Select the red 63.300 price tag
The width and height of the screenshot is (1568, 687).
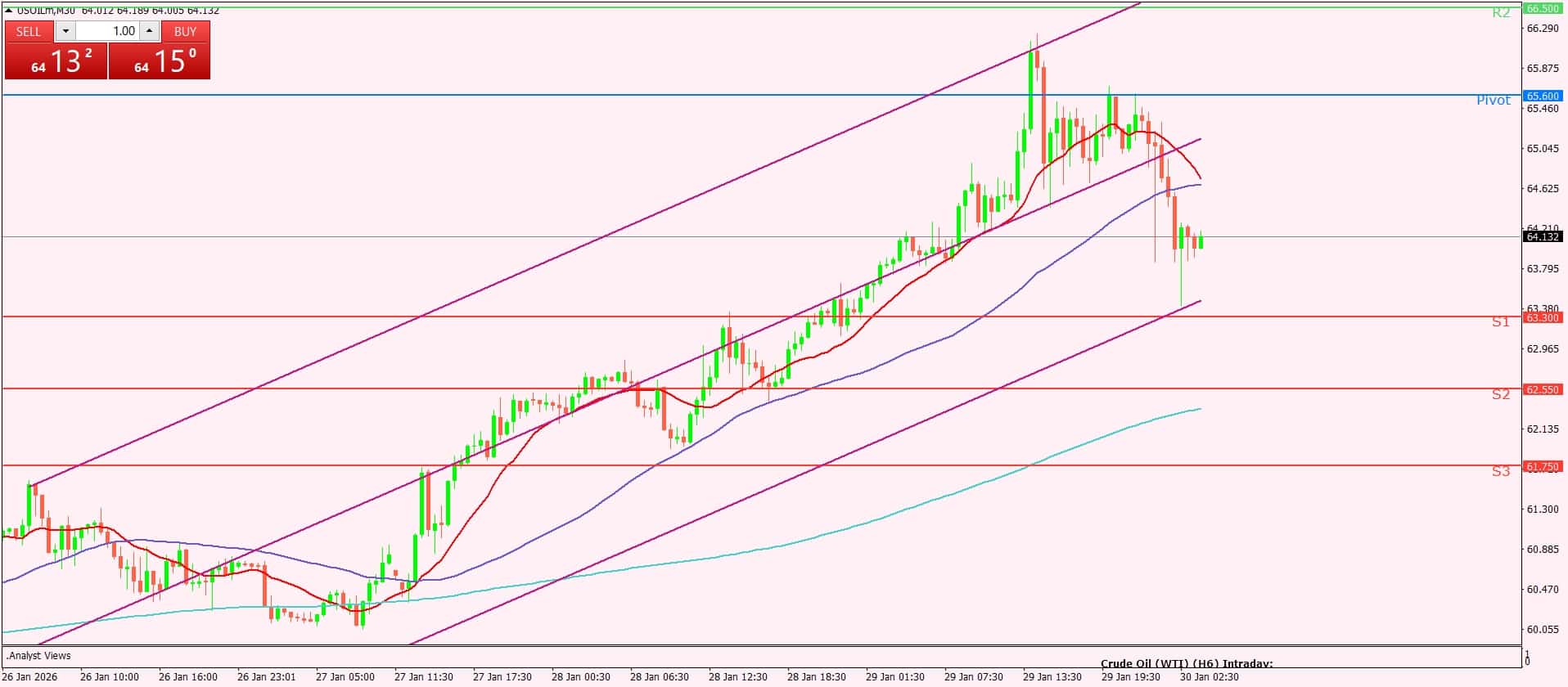pos(1543,317)
